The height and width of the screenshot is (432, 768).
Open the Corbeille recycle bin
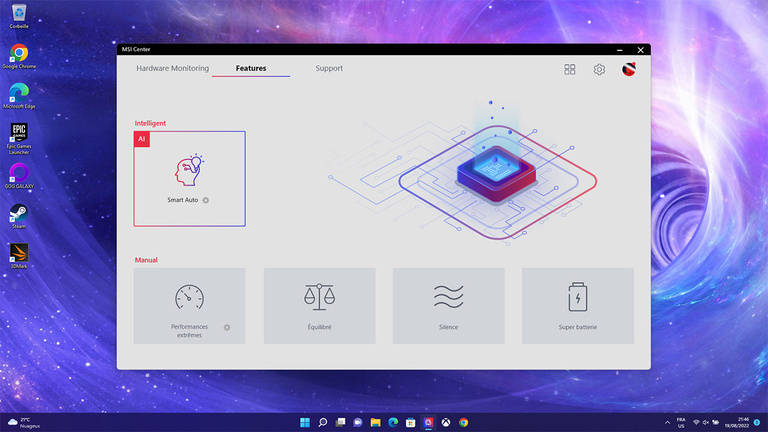19,16
